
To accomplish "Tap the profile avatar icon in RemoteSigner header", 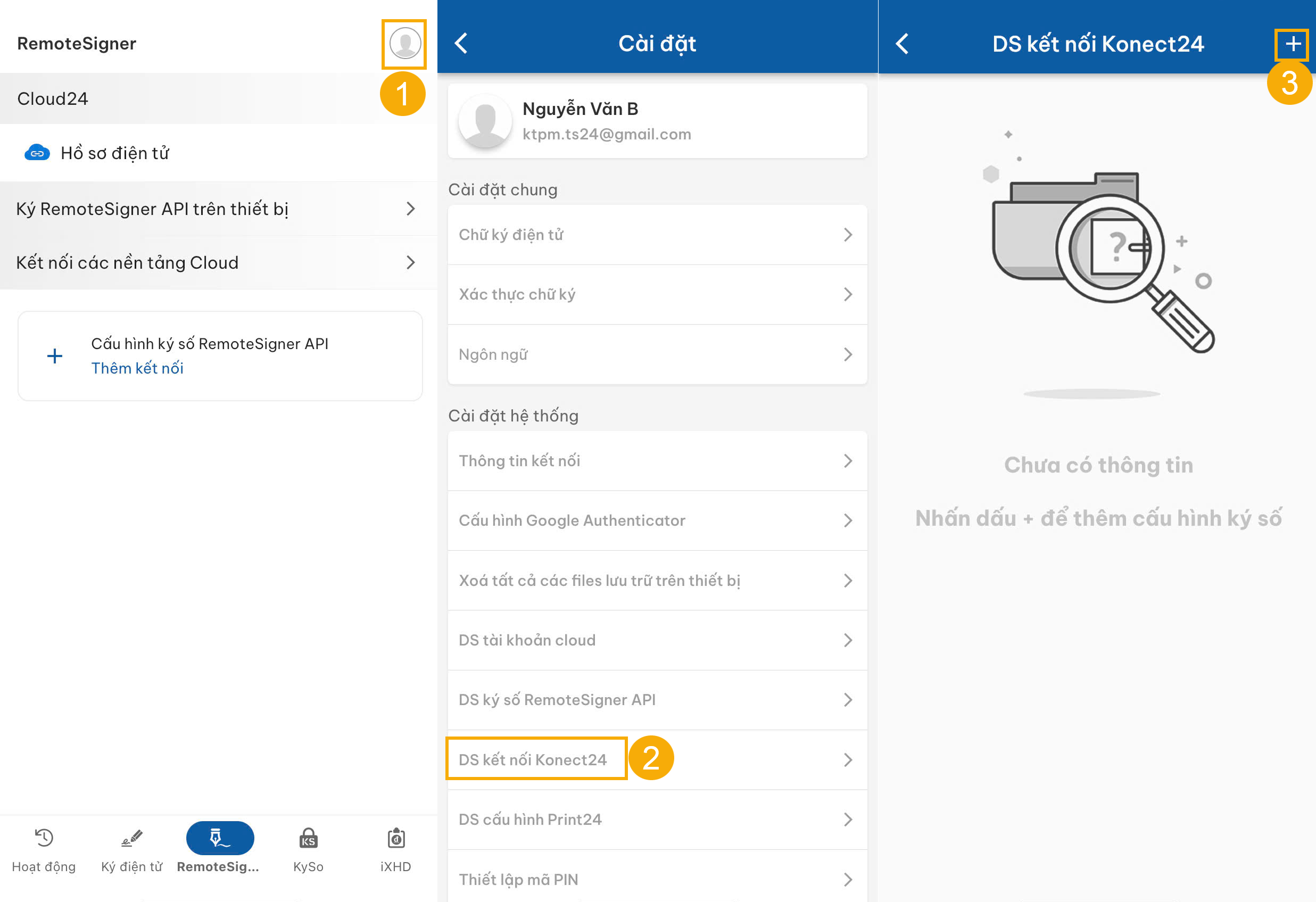I will [x=404, y=44].
